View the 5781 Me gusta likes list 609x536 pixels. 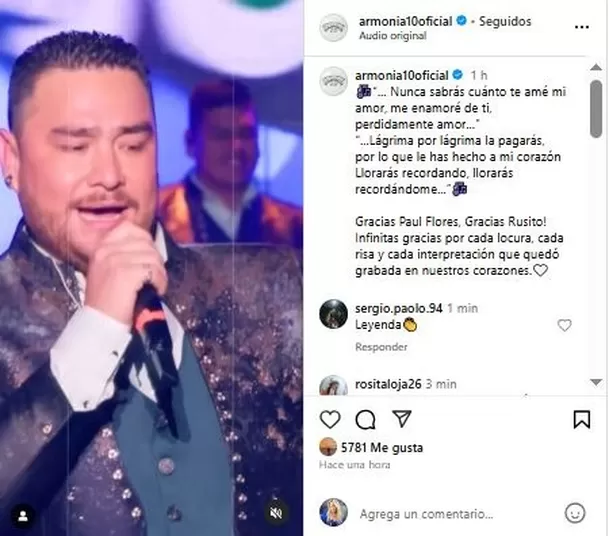point(382,448)
